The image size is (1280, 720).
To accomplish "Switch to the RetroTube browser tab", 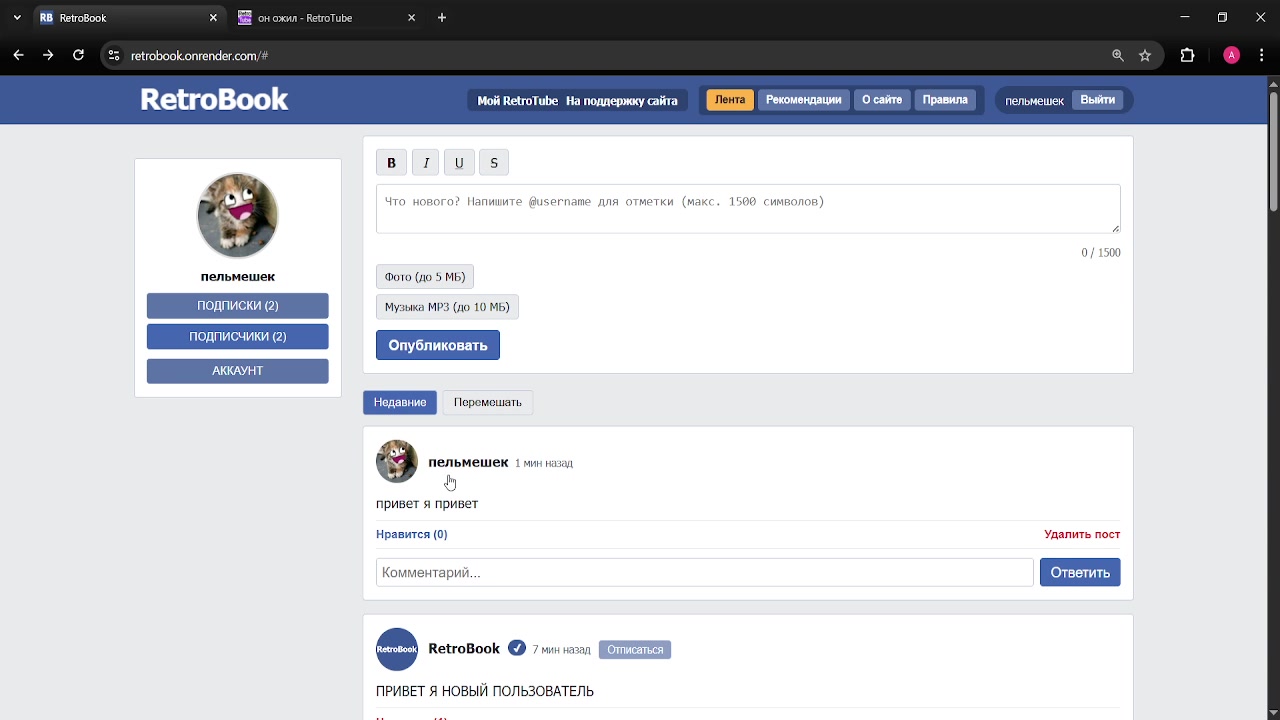I will tap(320, 18).
